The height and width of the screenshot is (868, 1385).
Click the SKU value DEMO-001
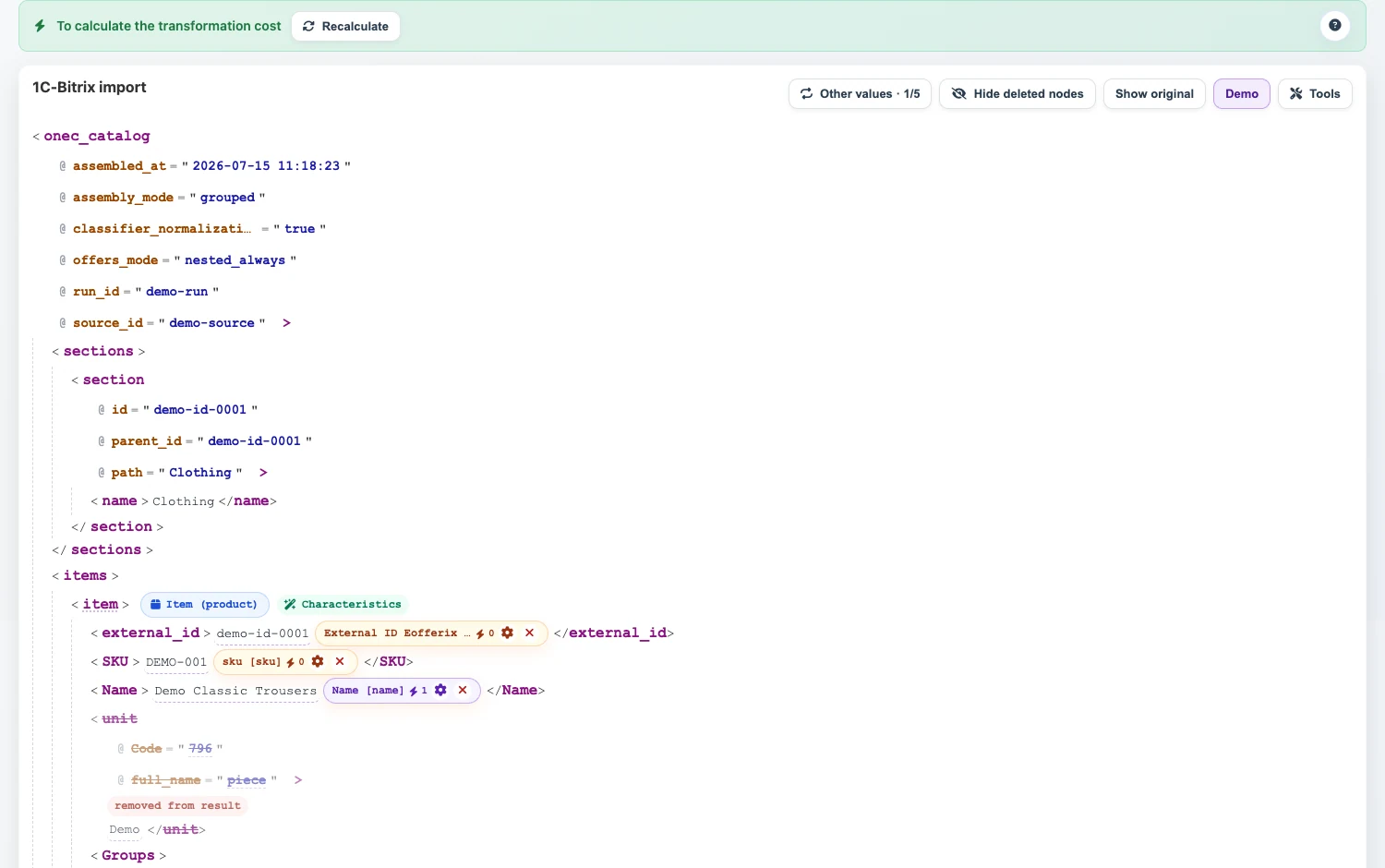pos(176,662)
